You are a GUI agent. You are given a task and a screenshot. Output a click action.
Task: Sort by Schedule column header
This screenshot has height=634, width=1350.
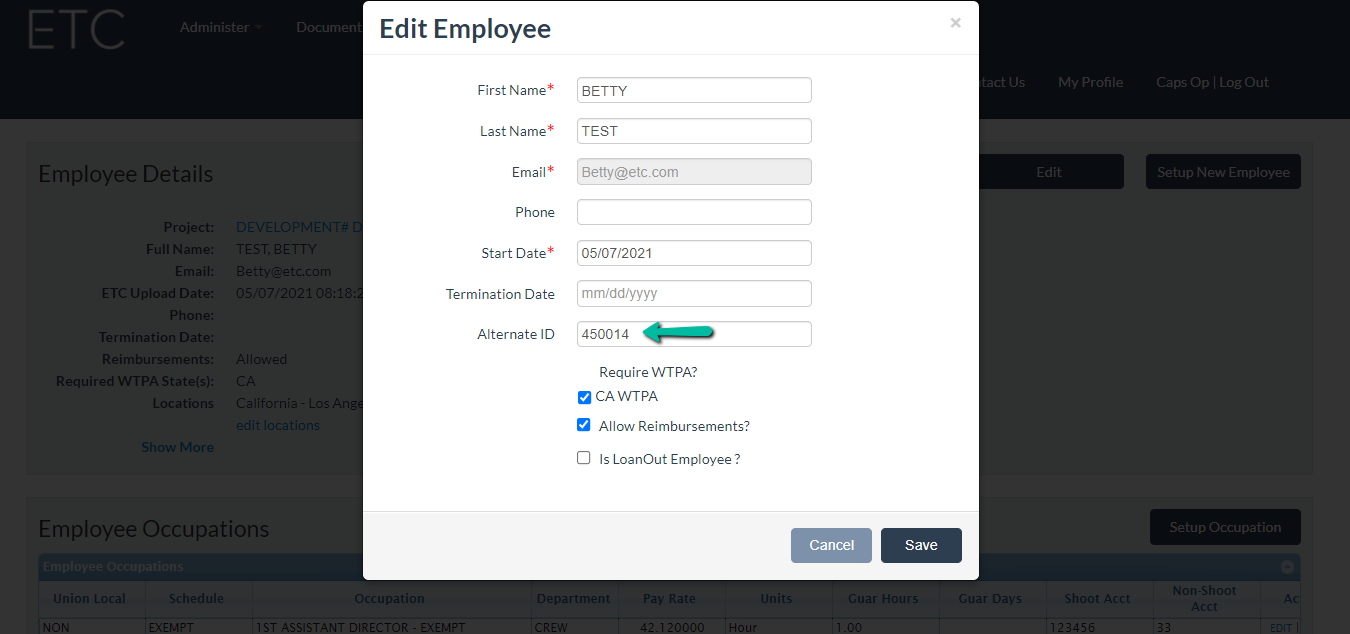(196, 598)
